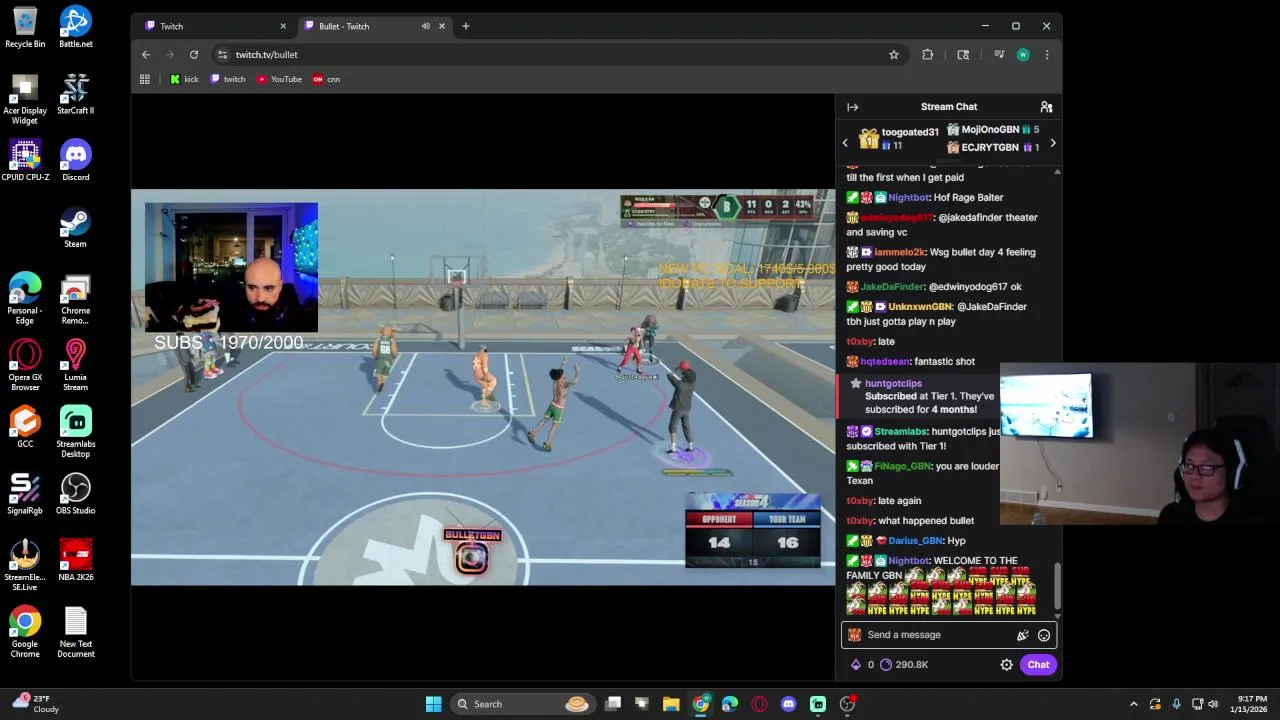
Task: Open the NBA 2K26 desktop shortcut
Action: (76, 560)
